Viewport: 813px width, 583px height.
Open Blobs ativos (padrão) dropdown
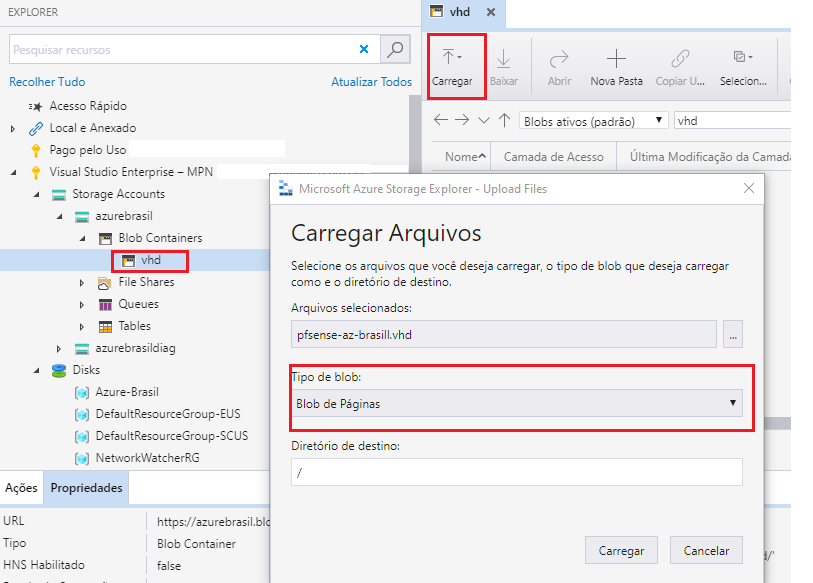tap(594, 121)
